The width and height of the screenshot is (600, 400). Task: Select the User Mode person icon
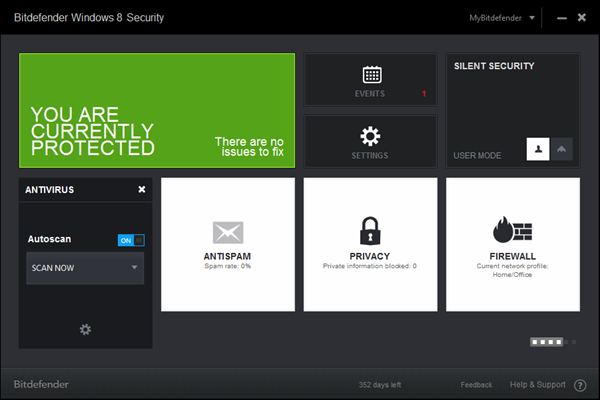pyautogui.click(x=538, y=149)
